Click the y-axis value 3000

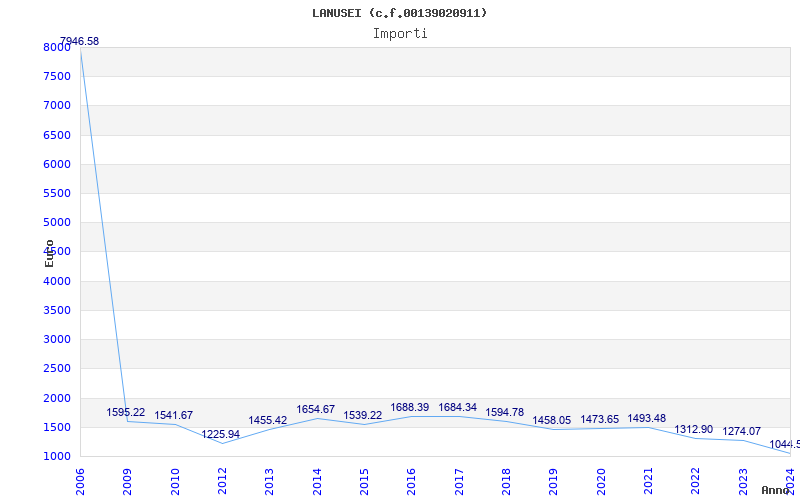[x=57, y=339]
